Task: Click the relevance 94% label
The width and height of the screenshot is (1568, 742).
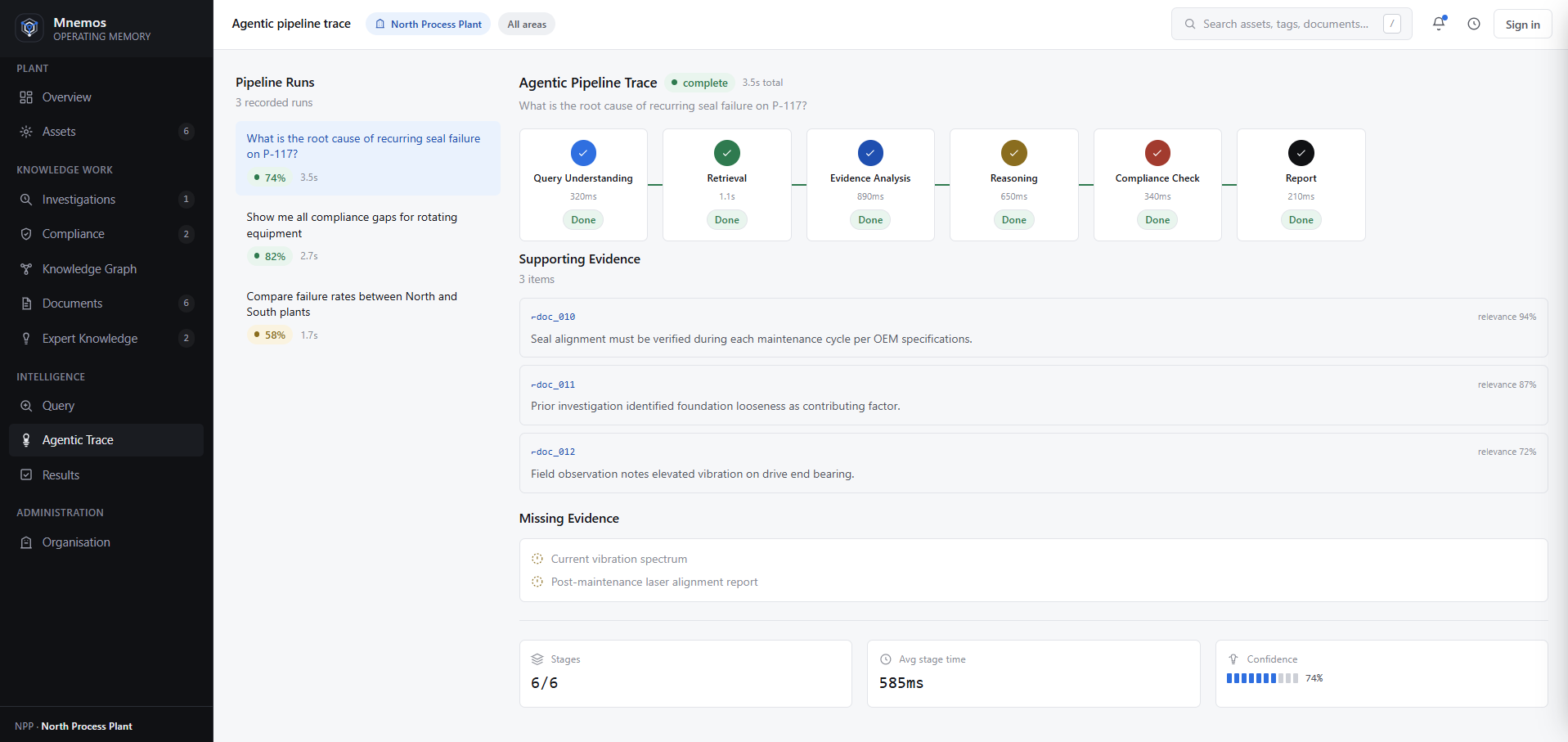Action: (1507, 317)
